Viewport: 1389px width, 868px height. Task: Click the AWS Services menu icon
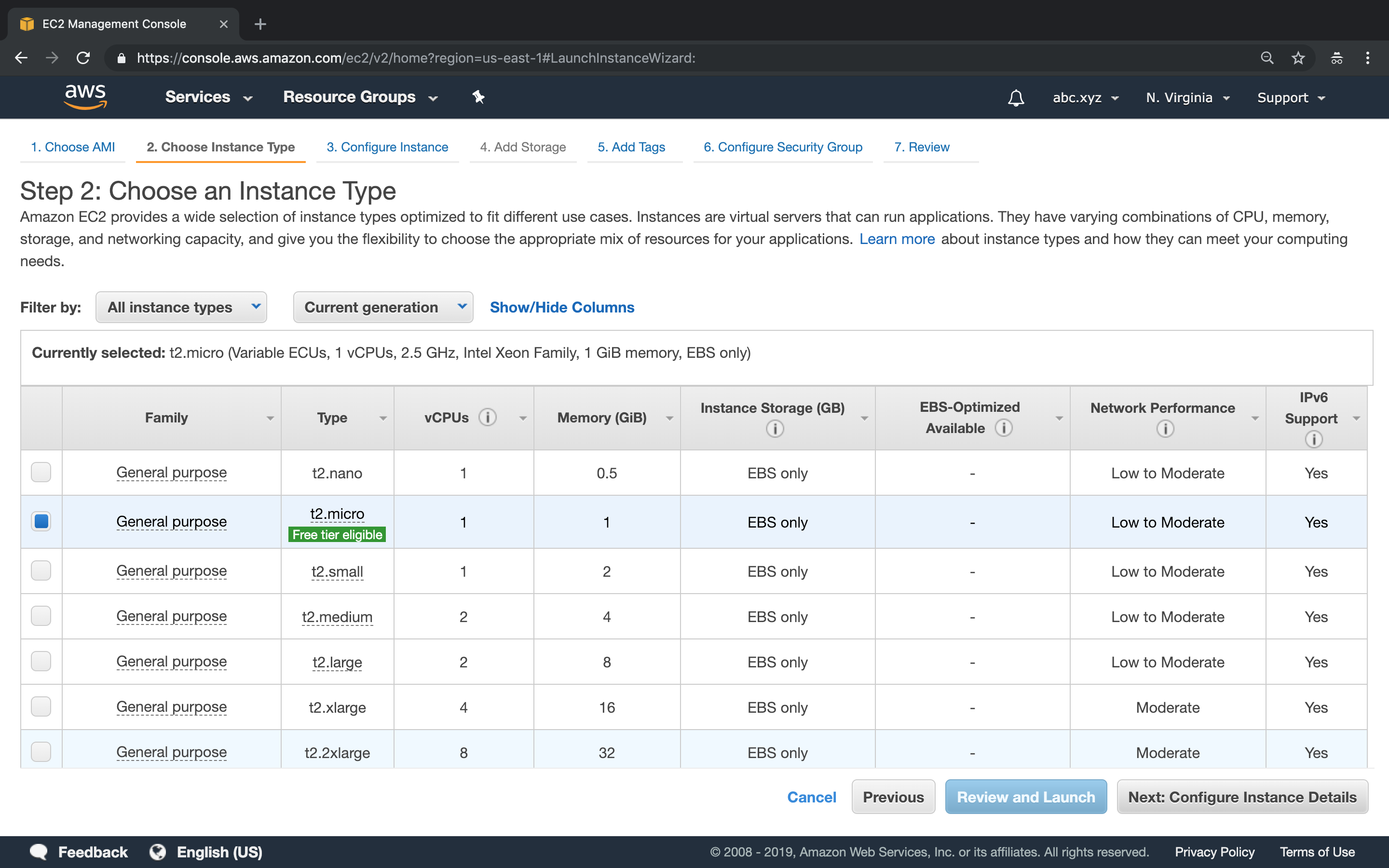(196, 97)
